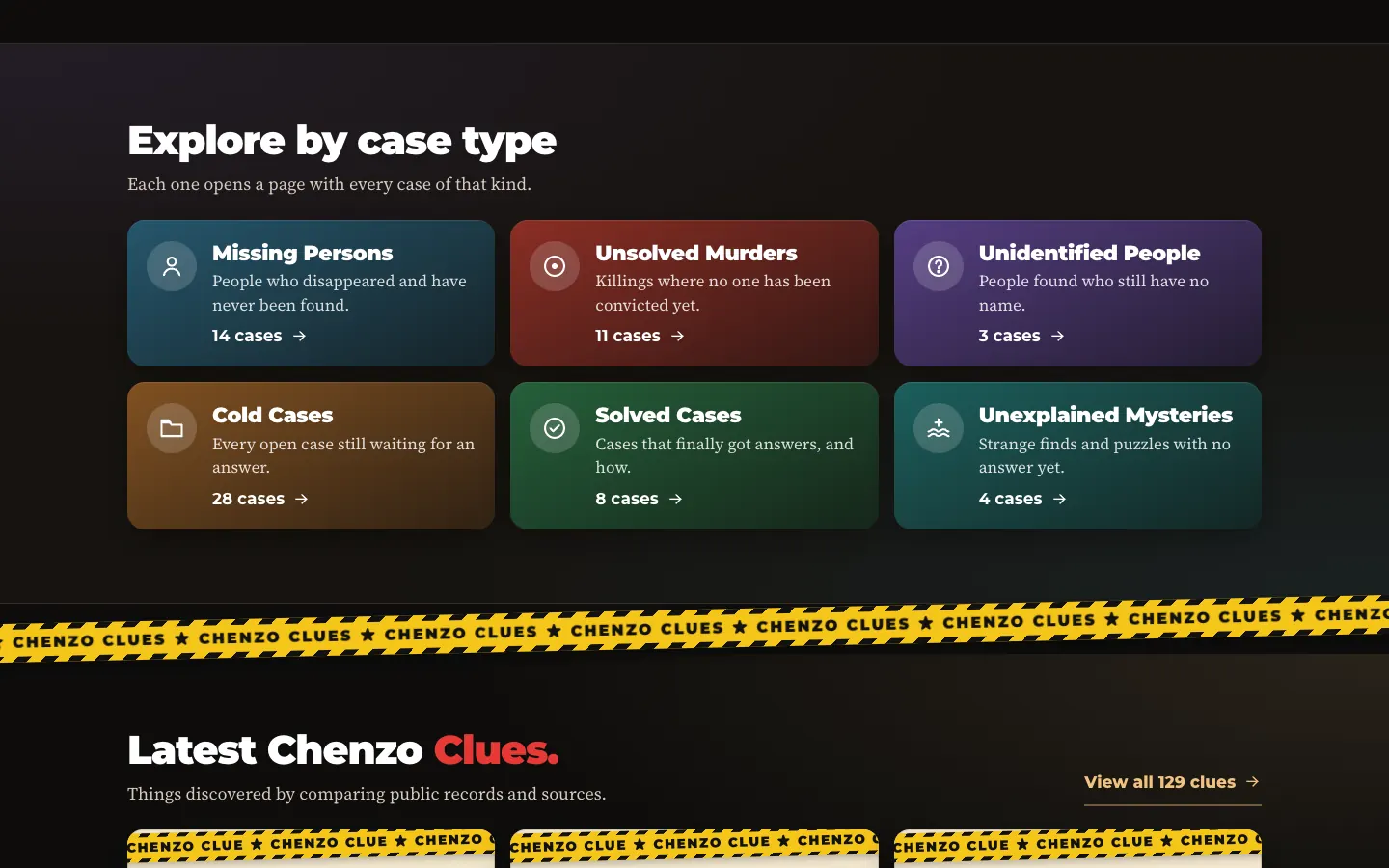Click the arrow beside View all 129 clues

point(1253,781)
